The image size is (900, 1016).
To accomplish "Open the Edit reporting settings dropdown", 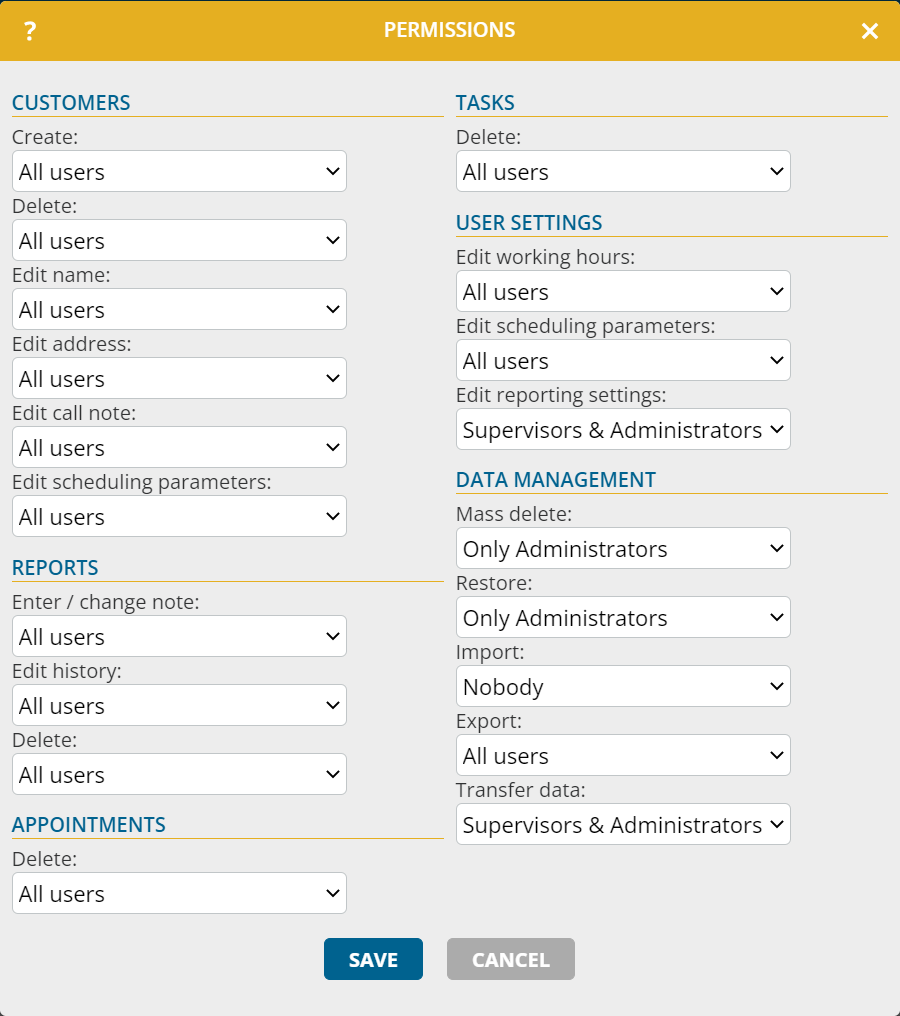I will click(622, 429).
